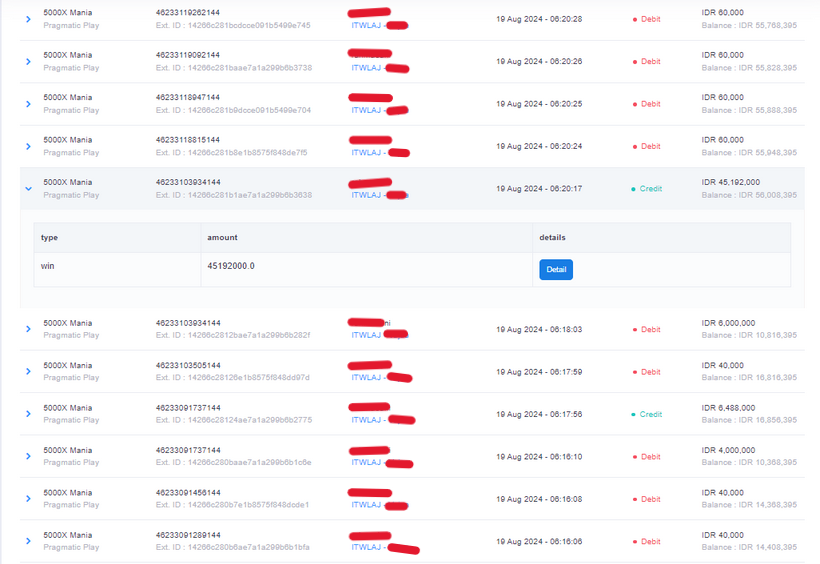The width and height of the screenshot is (820, 564).
Task: Click the blue Detail button
Action: 556,269
